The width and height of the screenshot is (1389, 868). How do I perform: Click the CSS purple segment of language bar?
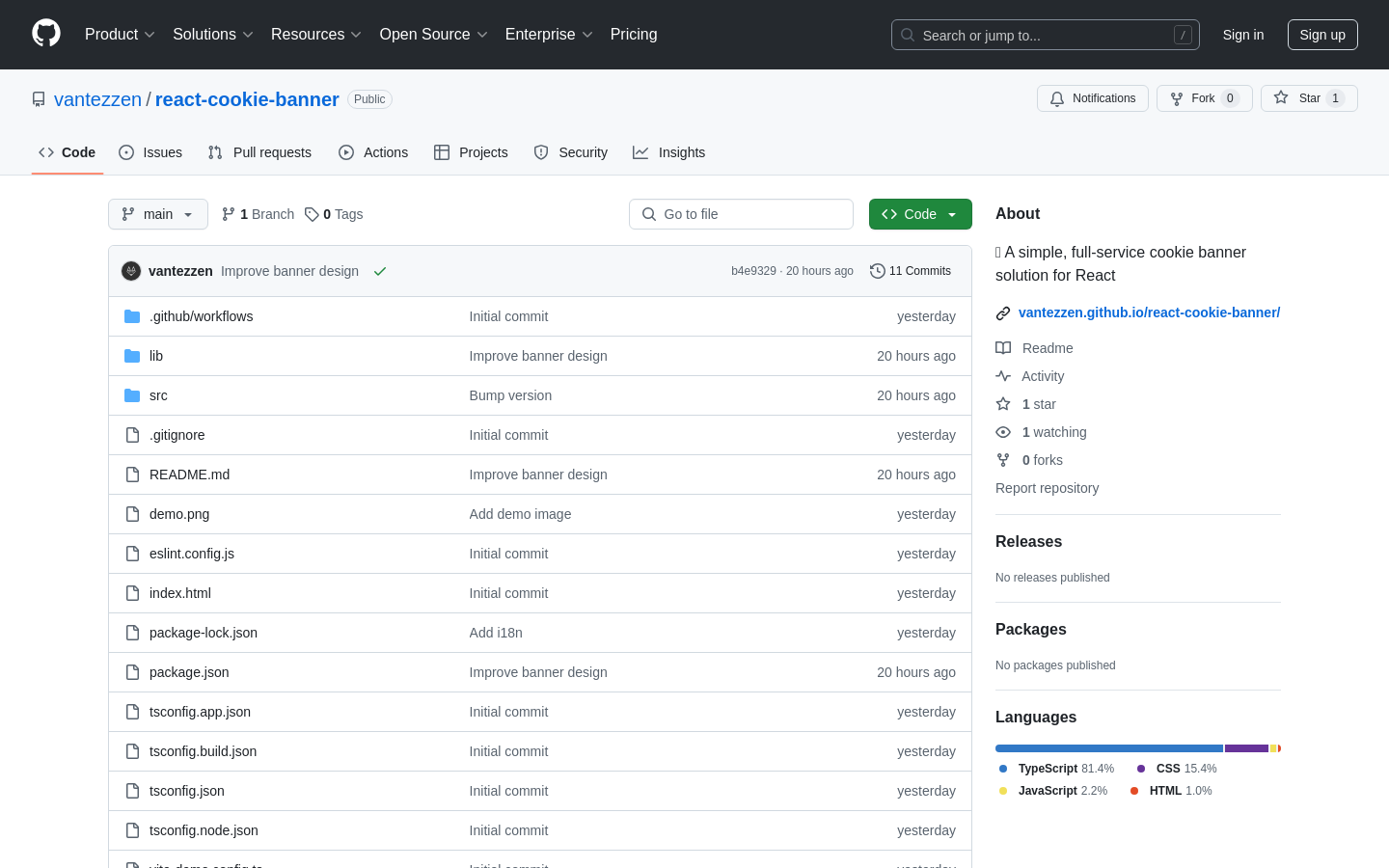(x=1246, y=748)
